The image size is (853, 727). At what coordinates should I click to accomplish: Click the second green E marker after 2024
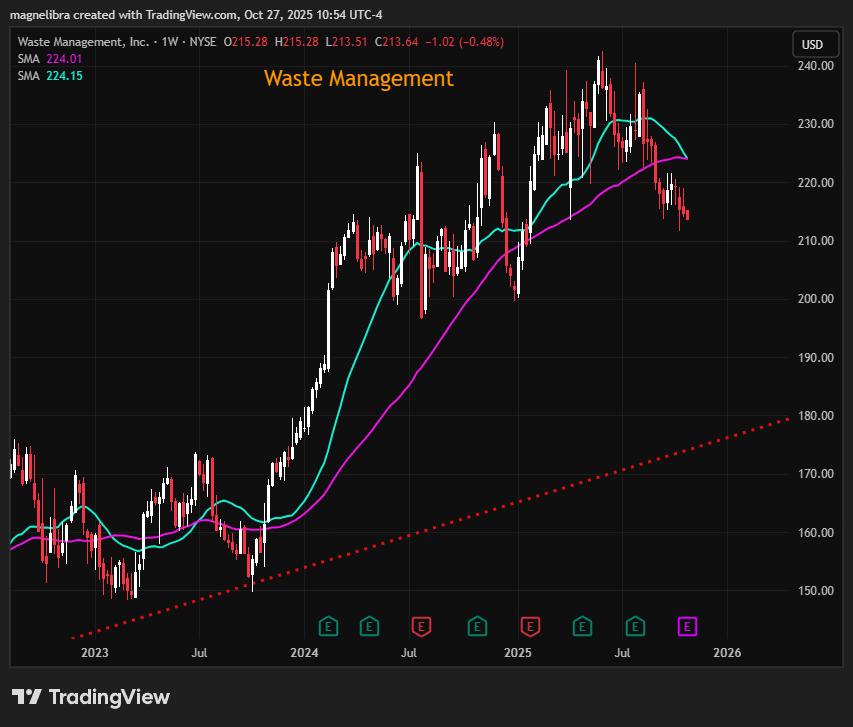click(369, 626)
